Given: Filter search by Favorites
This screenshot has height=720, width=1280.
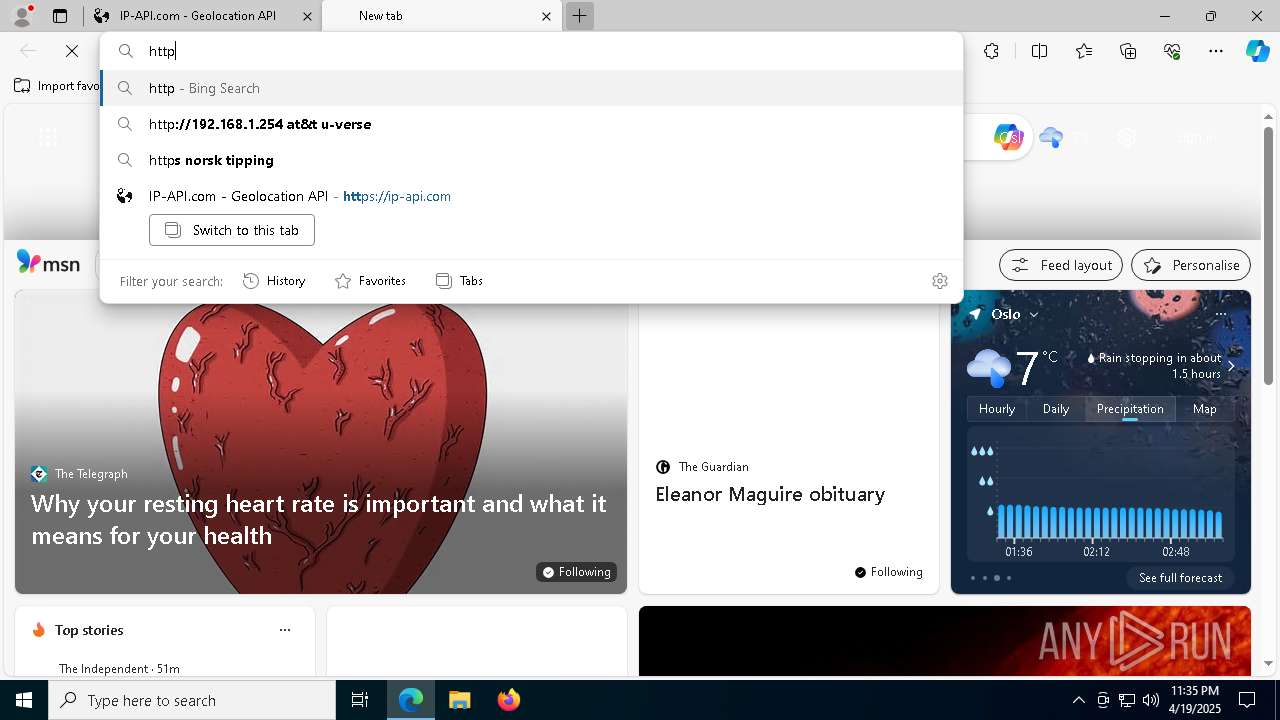Looking at the screenshot, I should coord(370,281).
